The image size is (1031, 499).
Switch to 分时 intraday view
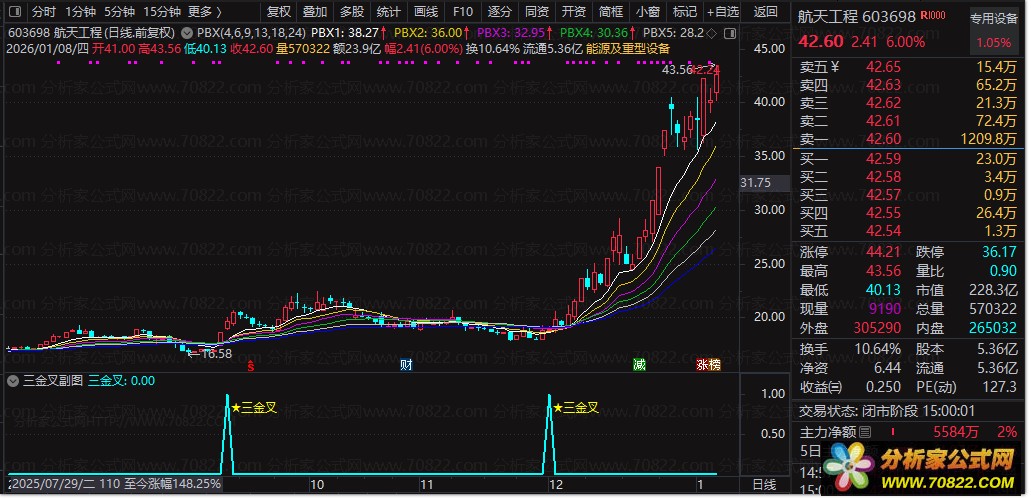[43, 11]
